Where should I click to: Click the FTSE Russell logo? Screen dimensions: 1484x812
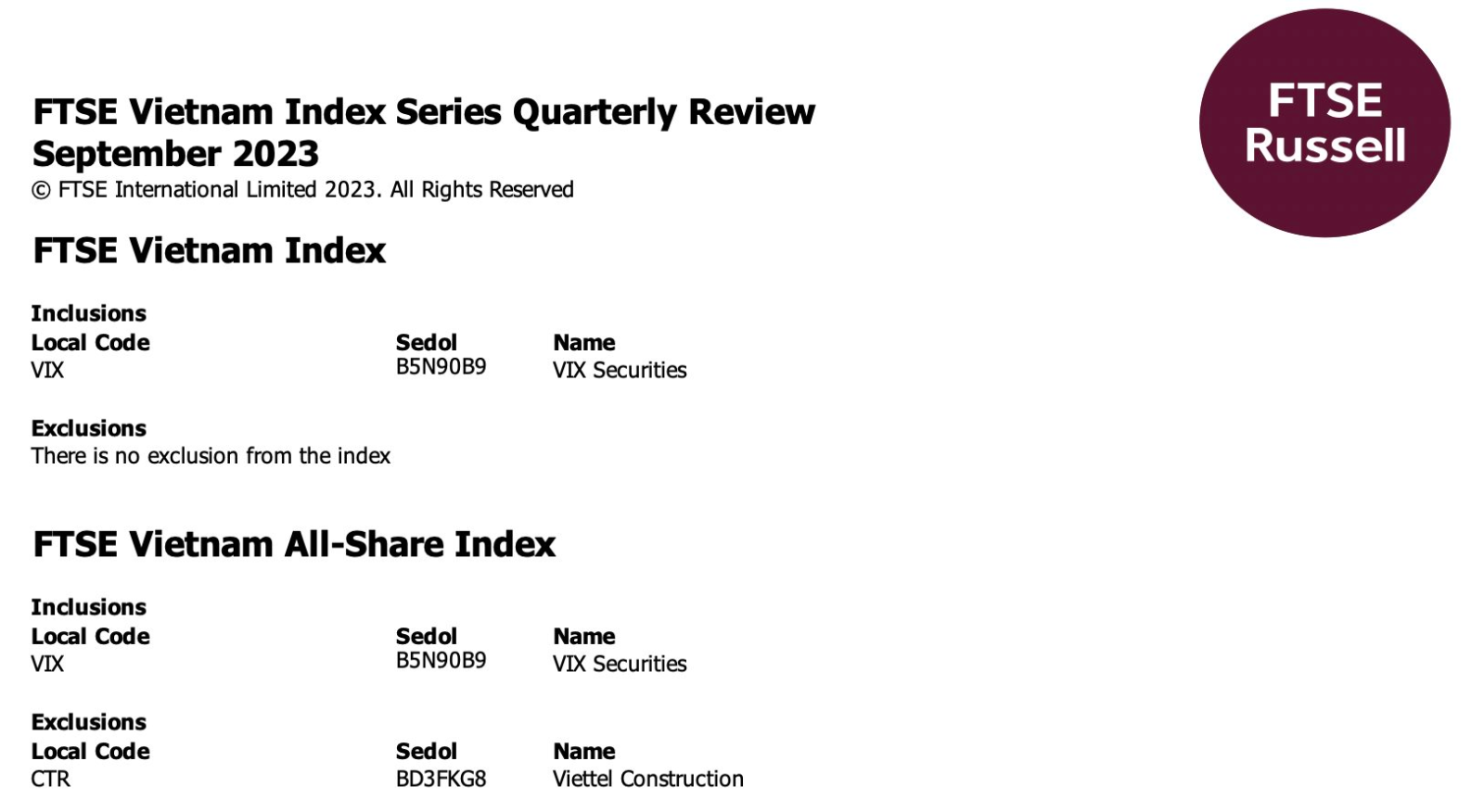[x=1324, y=122]
